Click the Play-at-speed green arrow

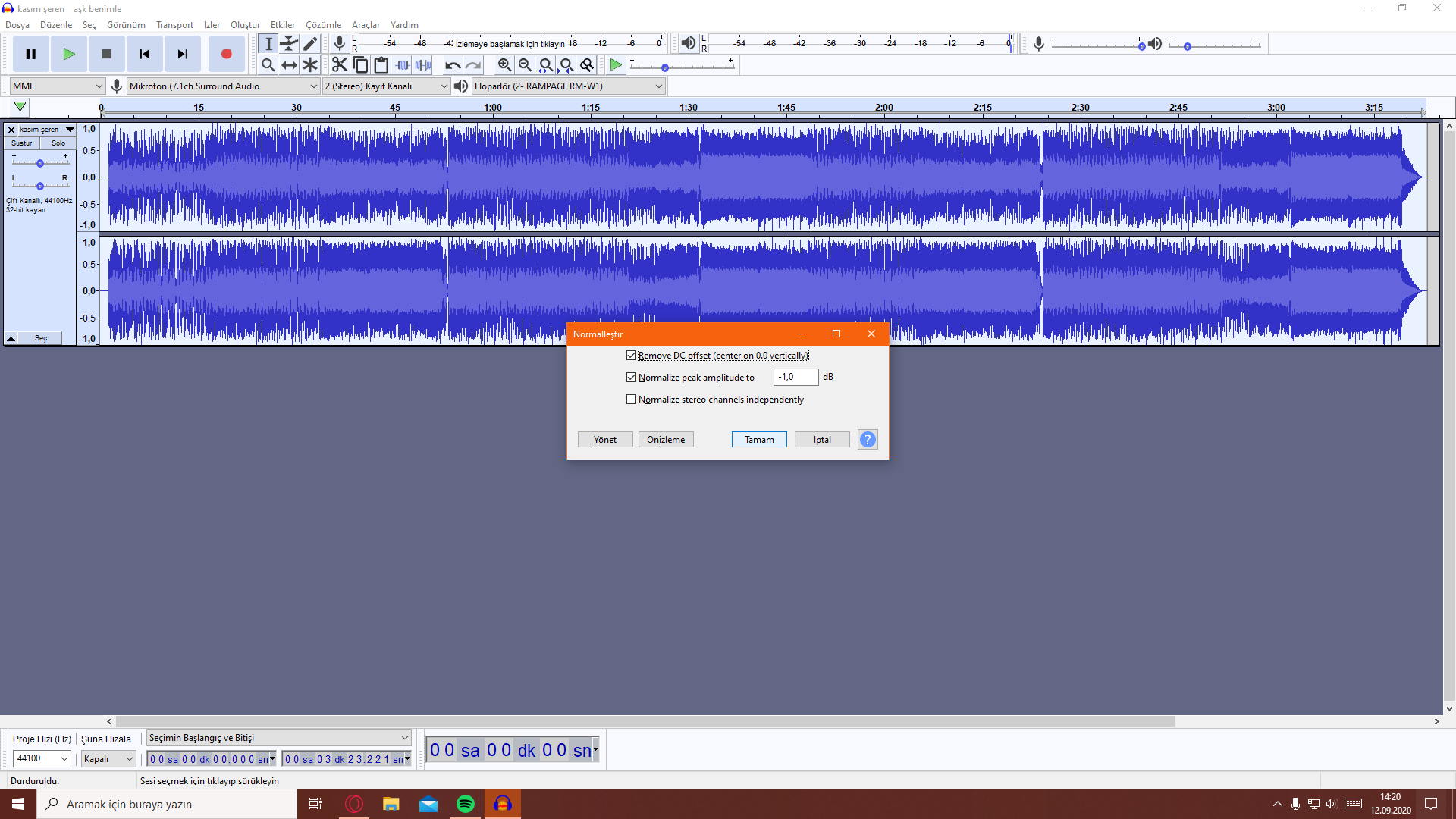click(616, 65)
